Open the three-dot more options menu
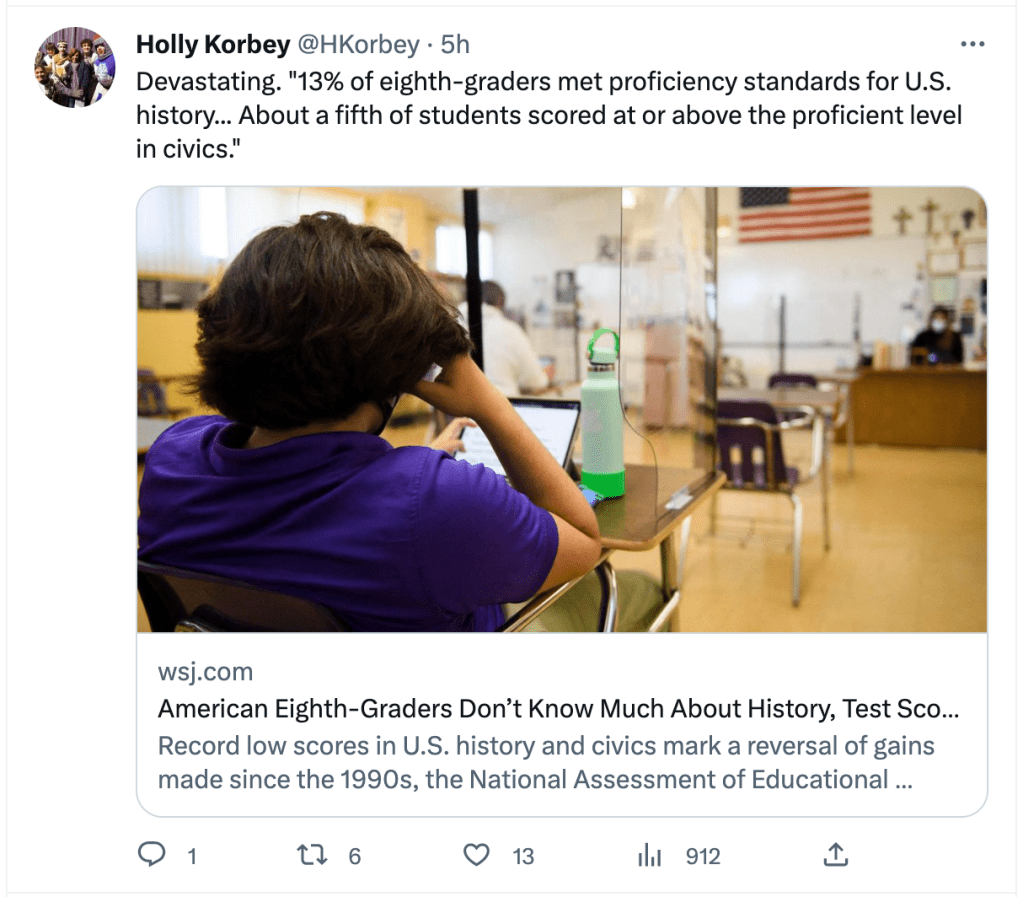Viewport: 1023px width, 897px height. (x=972, y=45)
